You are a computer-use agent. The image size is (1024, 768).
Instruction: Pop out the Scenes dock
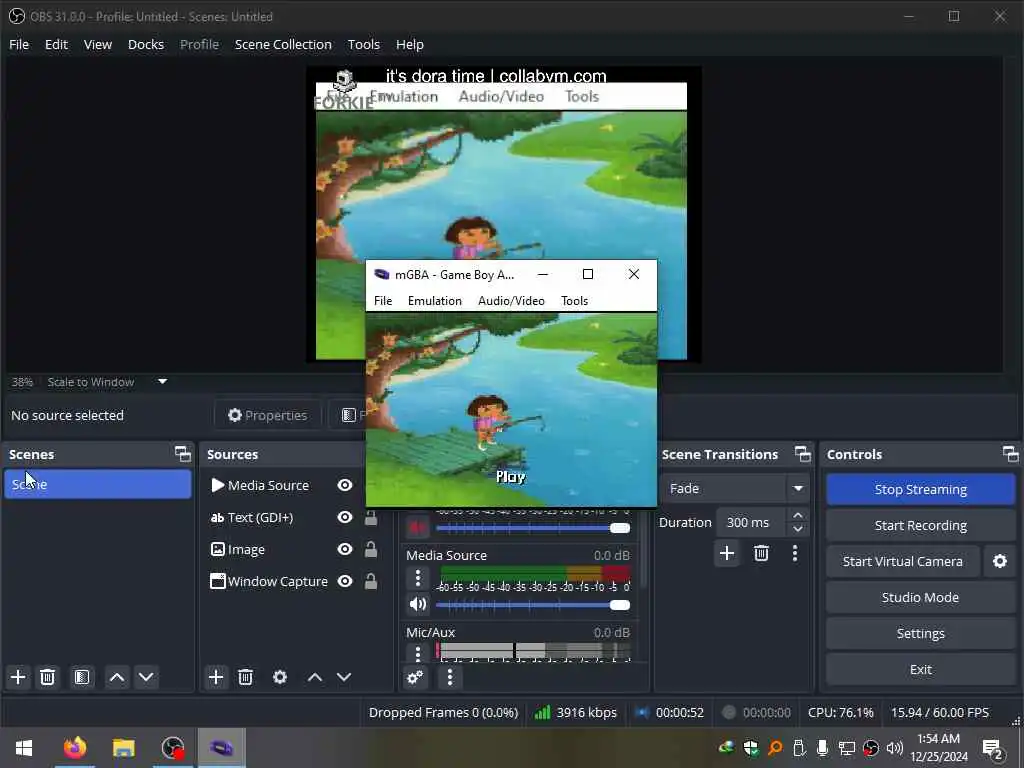182,454
